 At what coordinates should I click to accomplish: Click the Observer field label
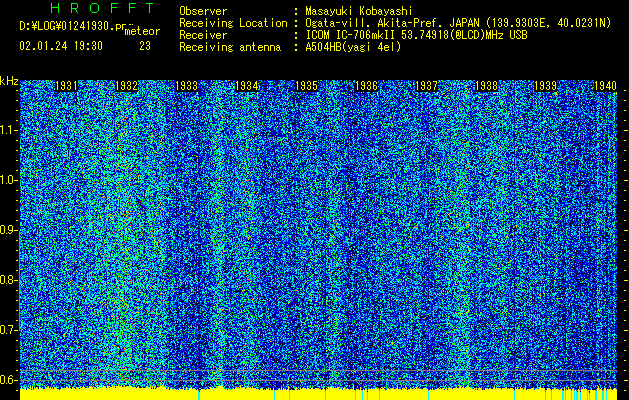[203, 11]
